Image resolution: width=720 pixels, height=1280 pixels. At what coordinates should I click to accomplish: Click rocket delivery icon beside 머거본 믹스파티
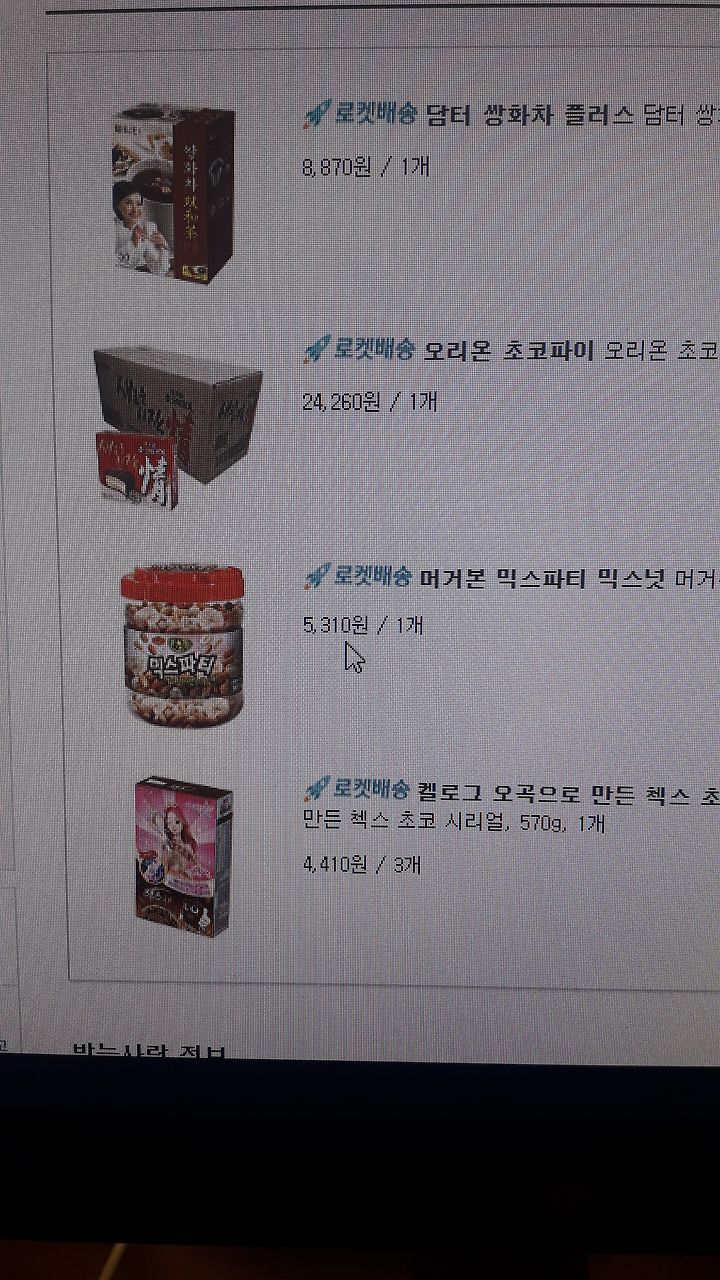pyautogui.click(x=316, y=574)
